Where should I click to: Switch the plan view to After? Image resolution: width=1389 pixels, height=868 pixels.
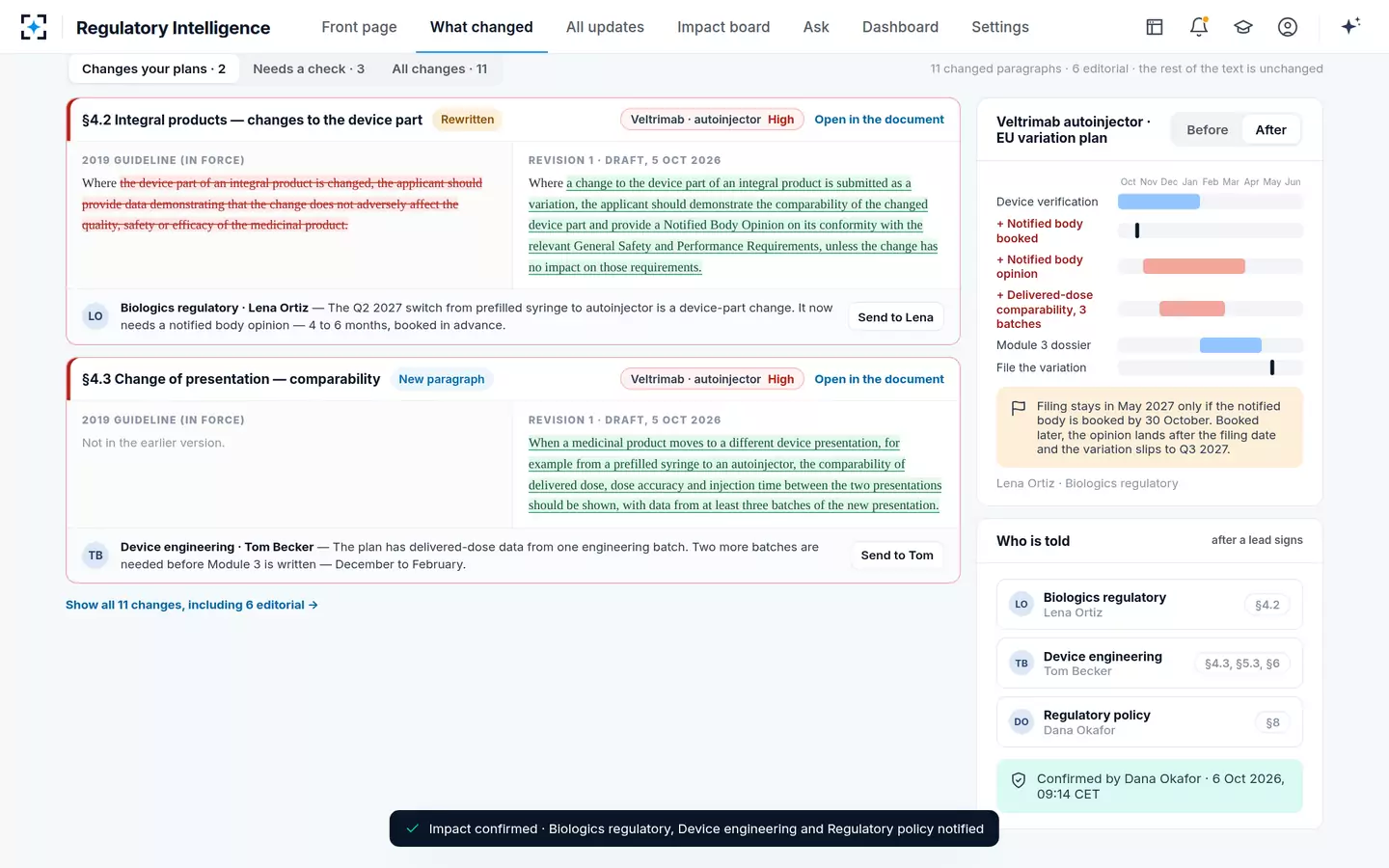click(x=1270, y=130)
